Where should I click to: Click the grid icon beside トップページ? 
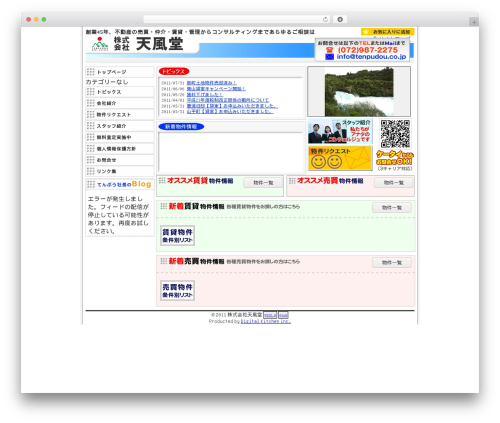tap(91, 72)
